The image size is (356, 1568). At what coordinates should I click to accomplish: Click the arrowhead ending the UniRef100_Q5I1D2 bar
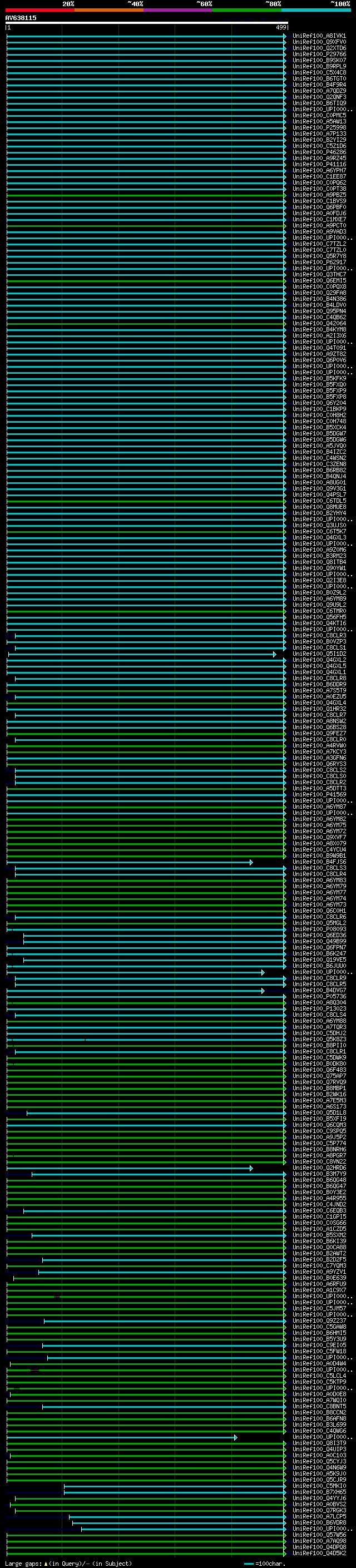pos(274,654)
